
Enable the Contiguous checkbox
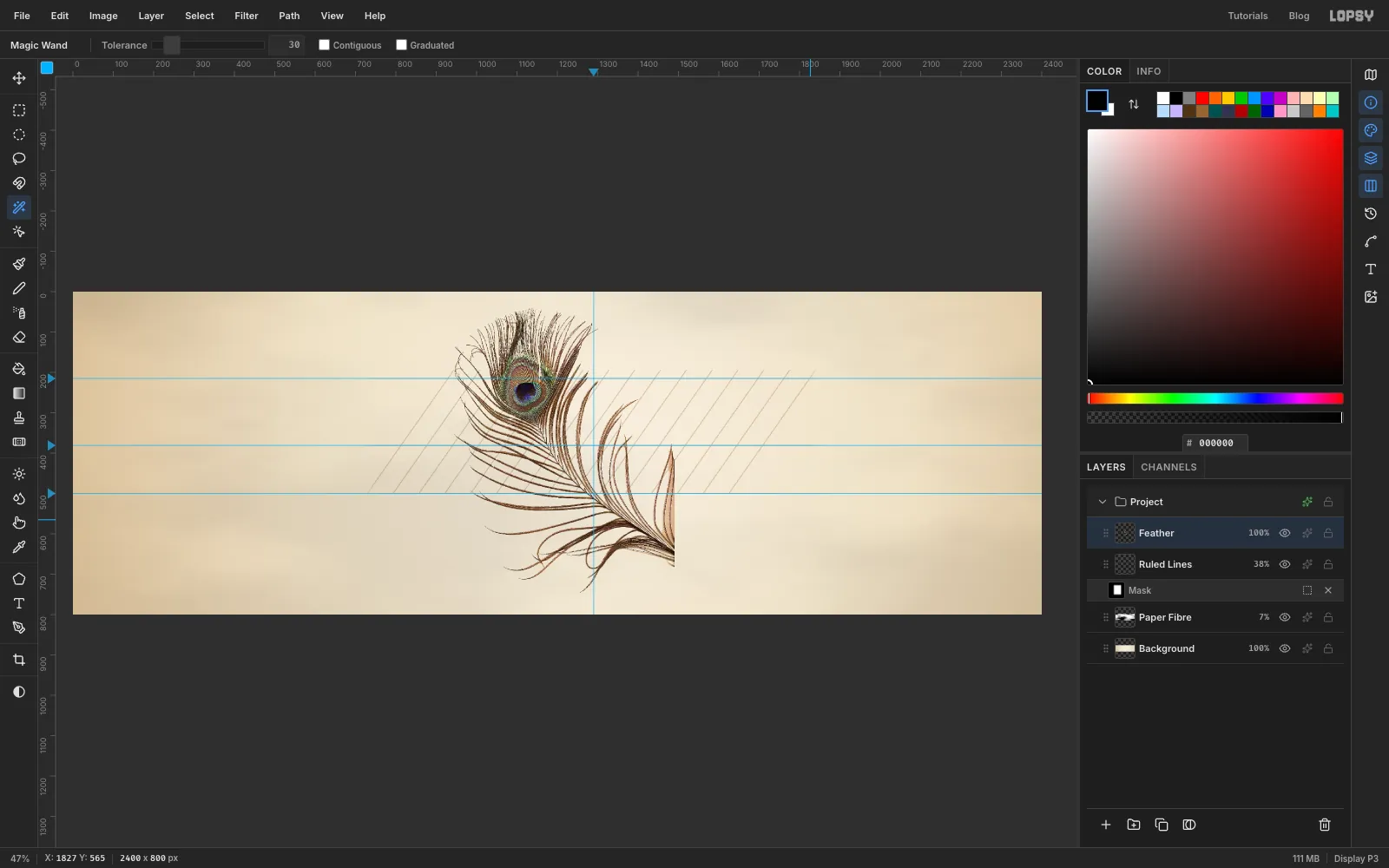click(324, 45)
